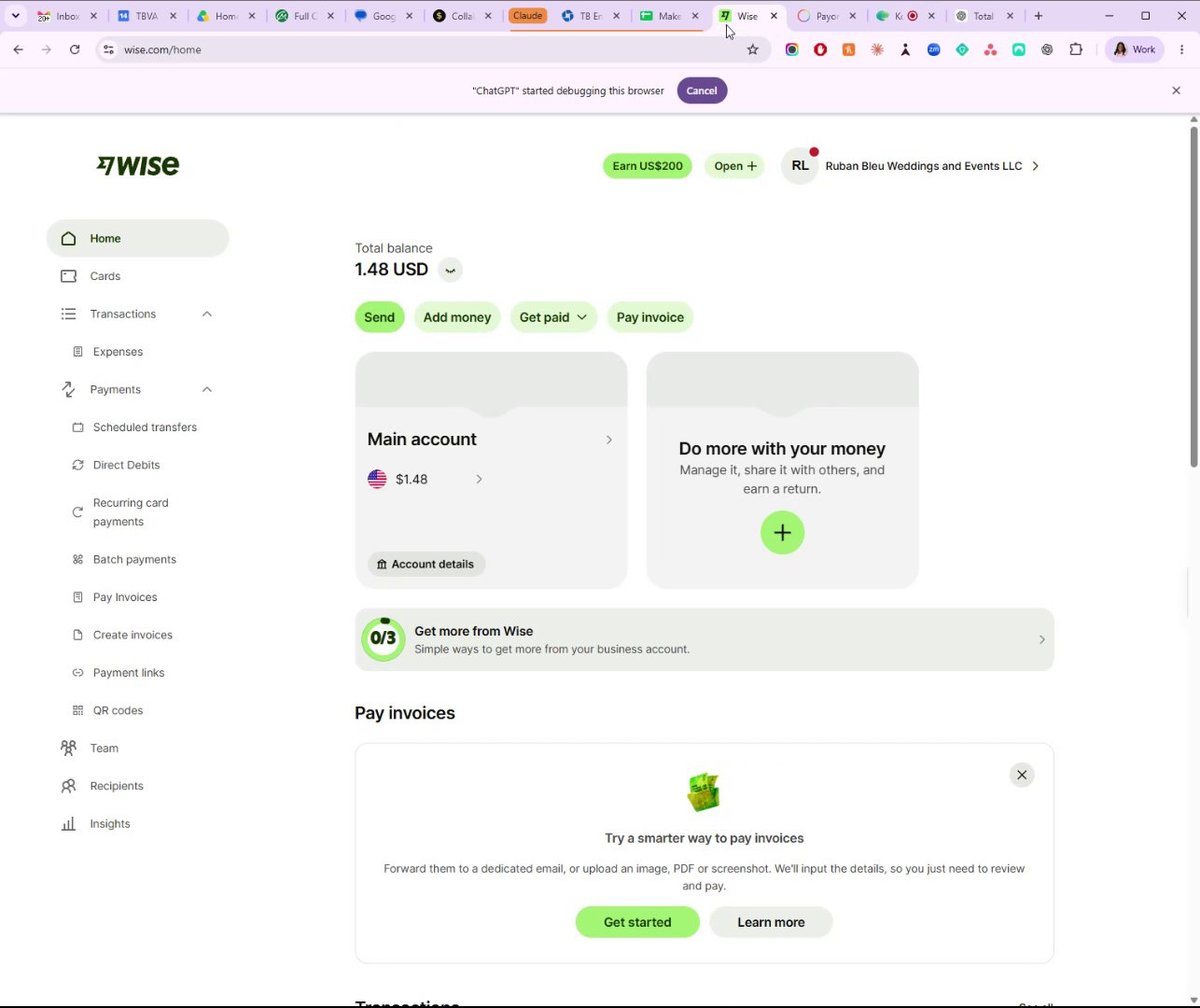
Task: Open the tab search dropdown
Action: 16,16
